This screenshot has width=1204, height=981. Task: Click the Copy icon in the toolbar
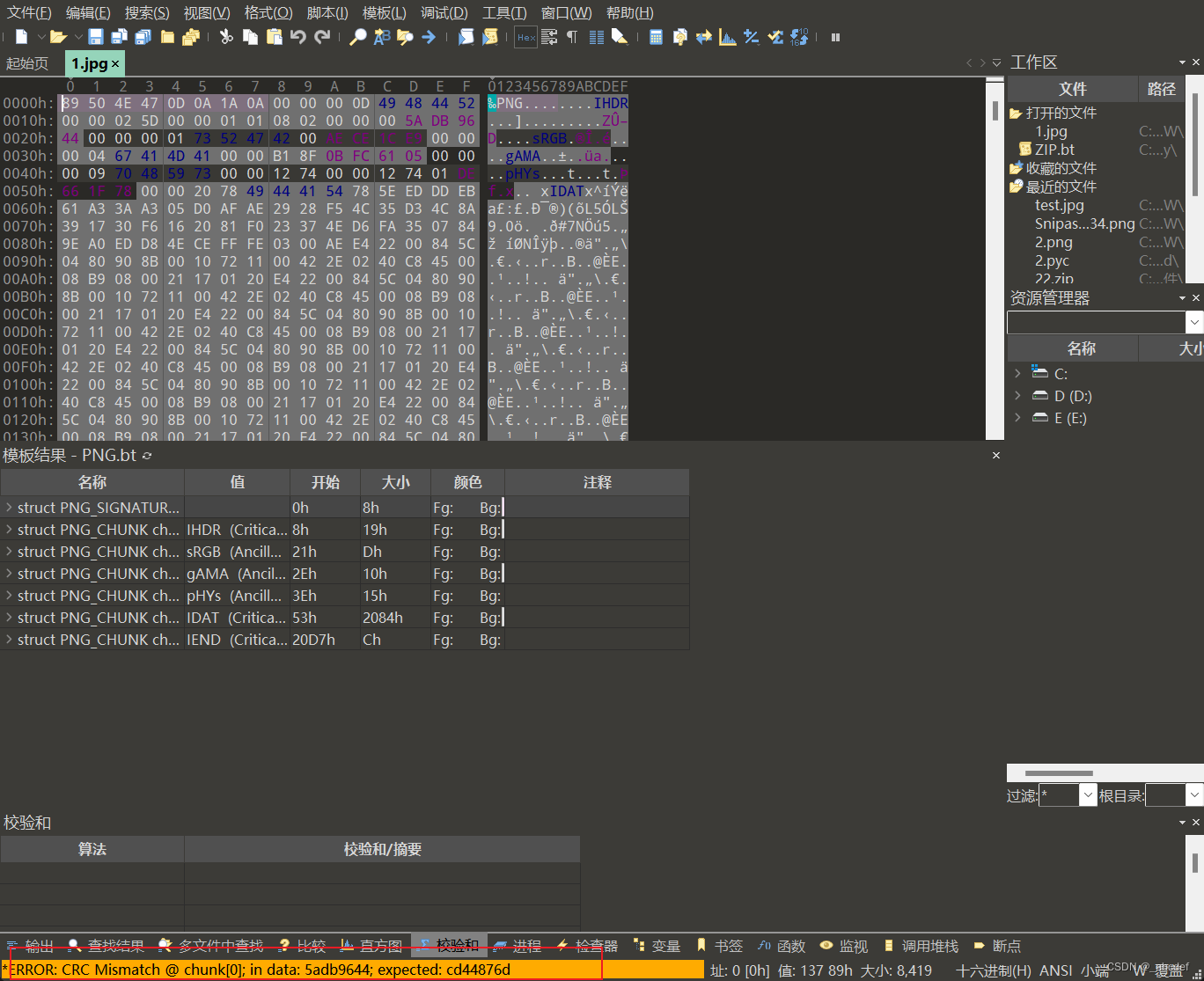coord(251,37)
